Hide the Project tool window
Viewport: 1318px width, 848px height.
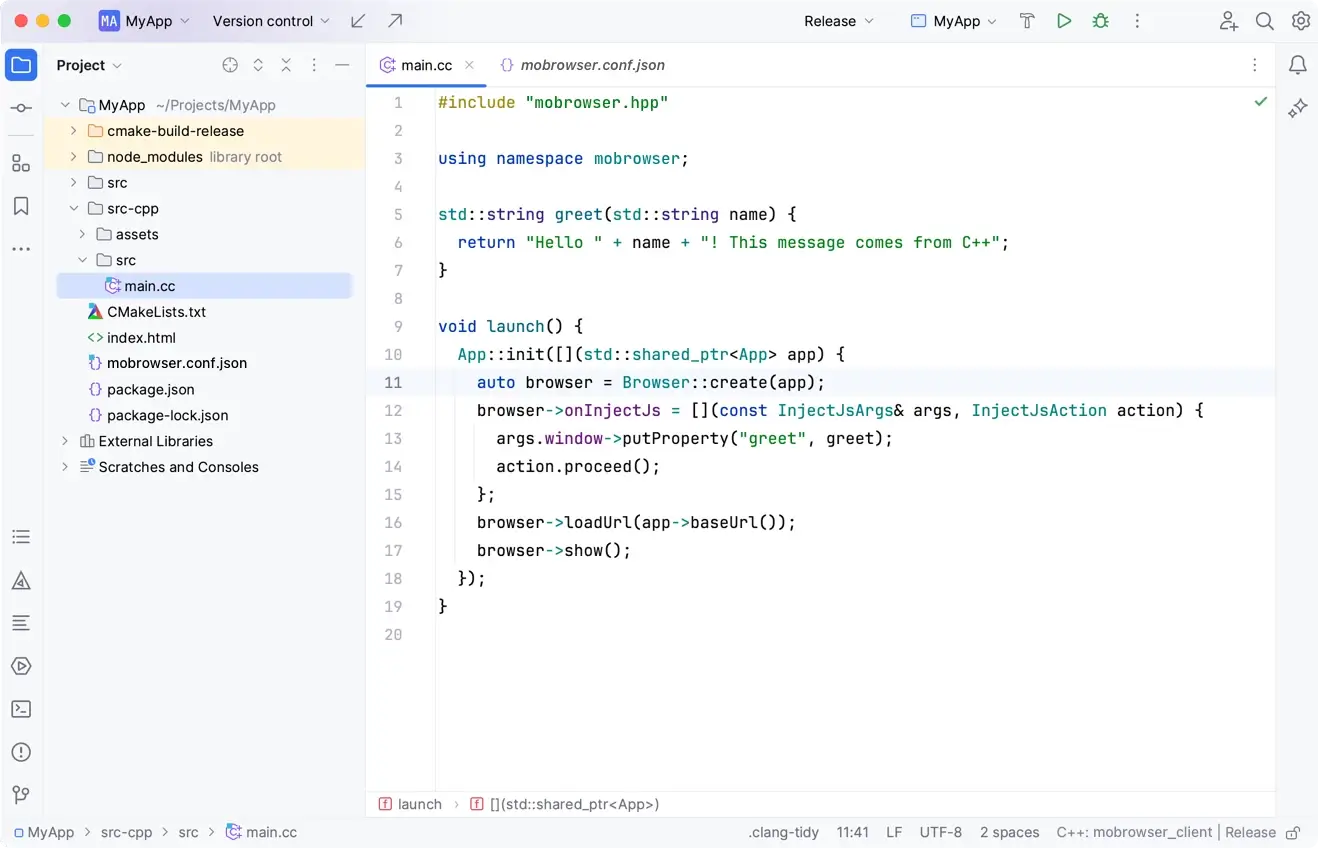[x=340, y=65]
